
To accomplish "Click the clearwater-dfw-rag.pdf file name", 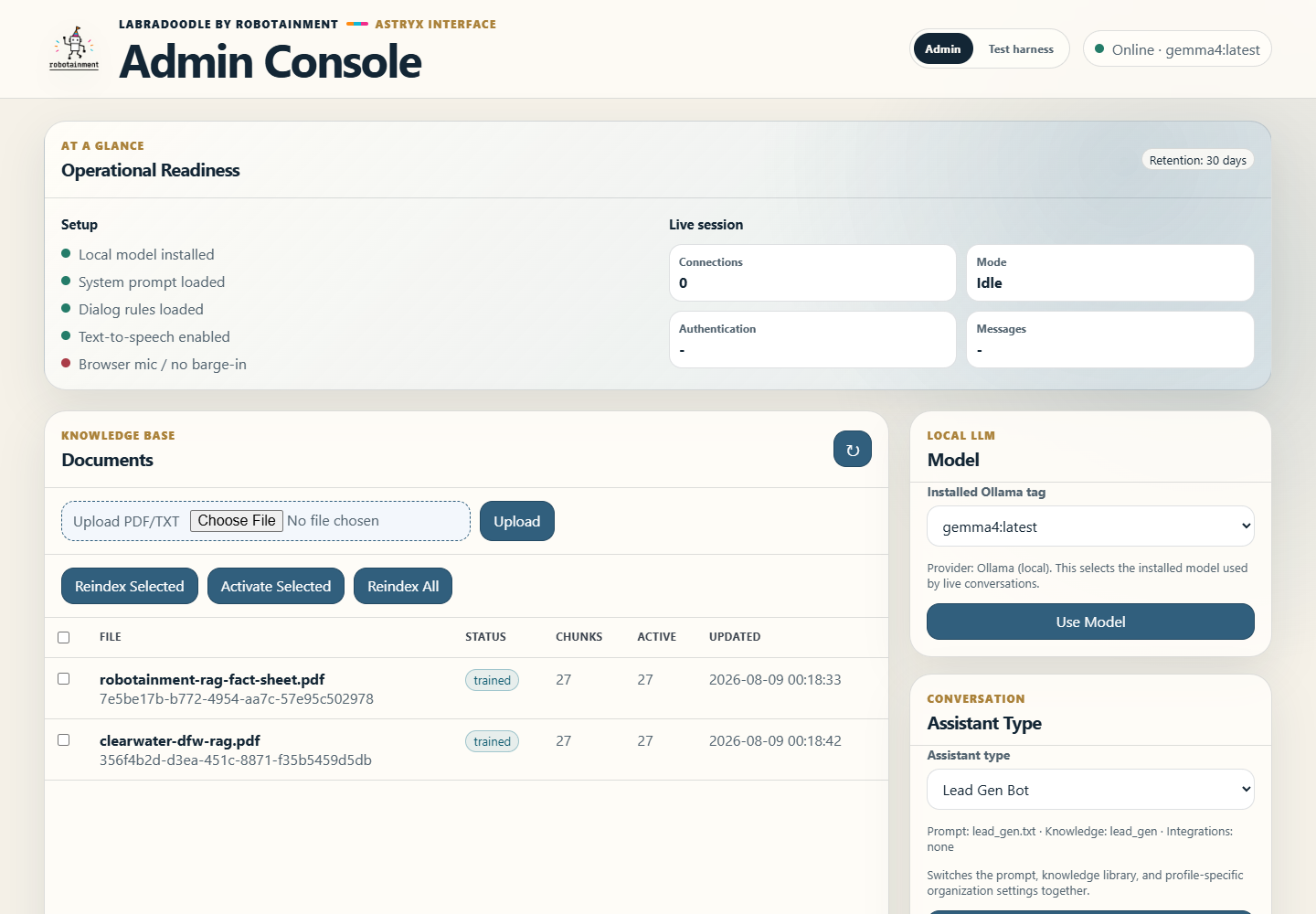I will (180, 740).
